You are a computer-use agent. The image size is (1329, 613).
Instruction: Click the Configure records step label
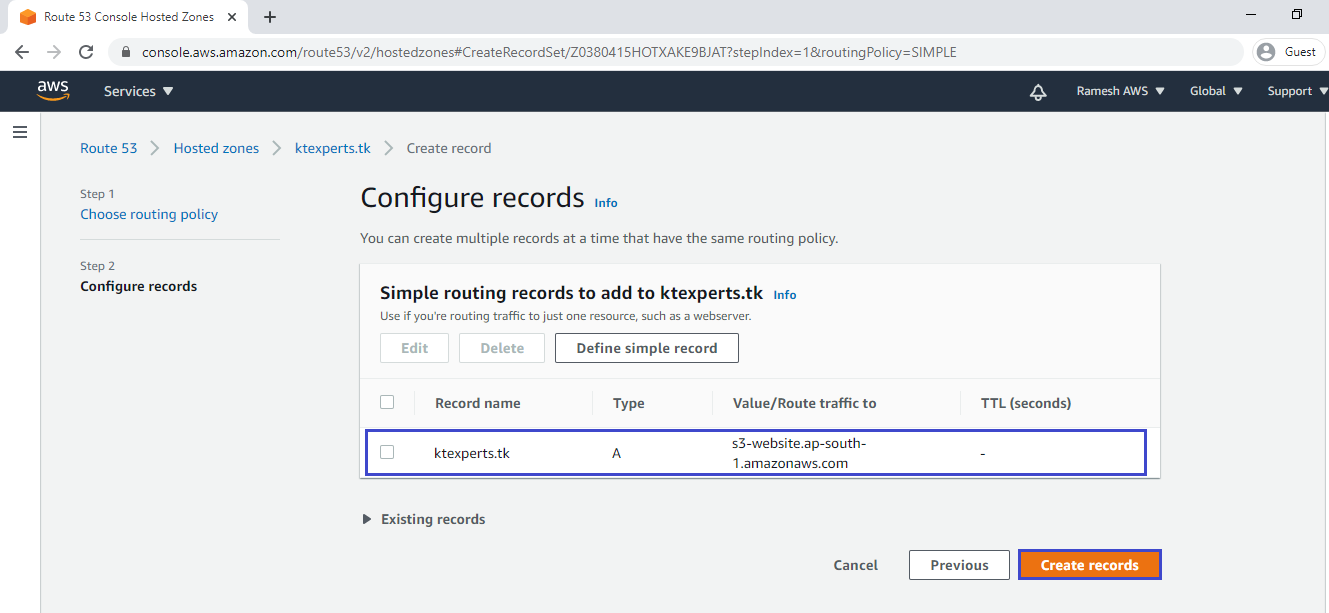(x=139, y=286)
